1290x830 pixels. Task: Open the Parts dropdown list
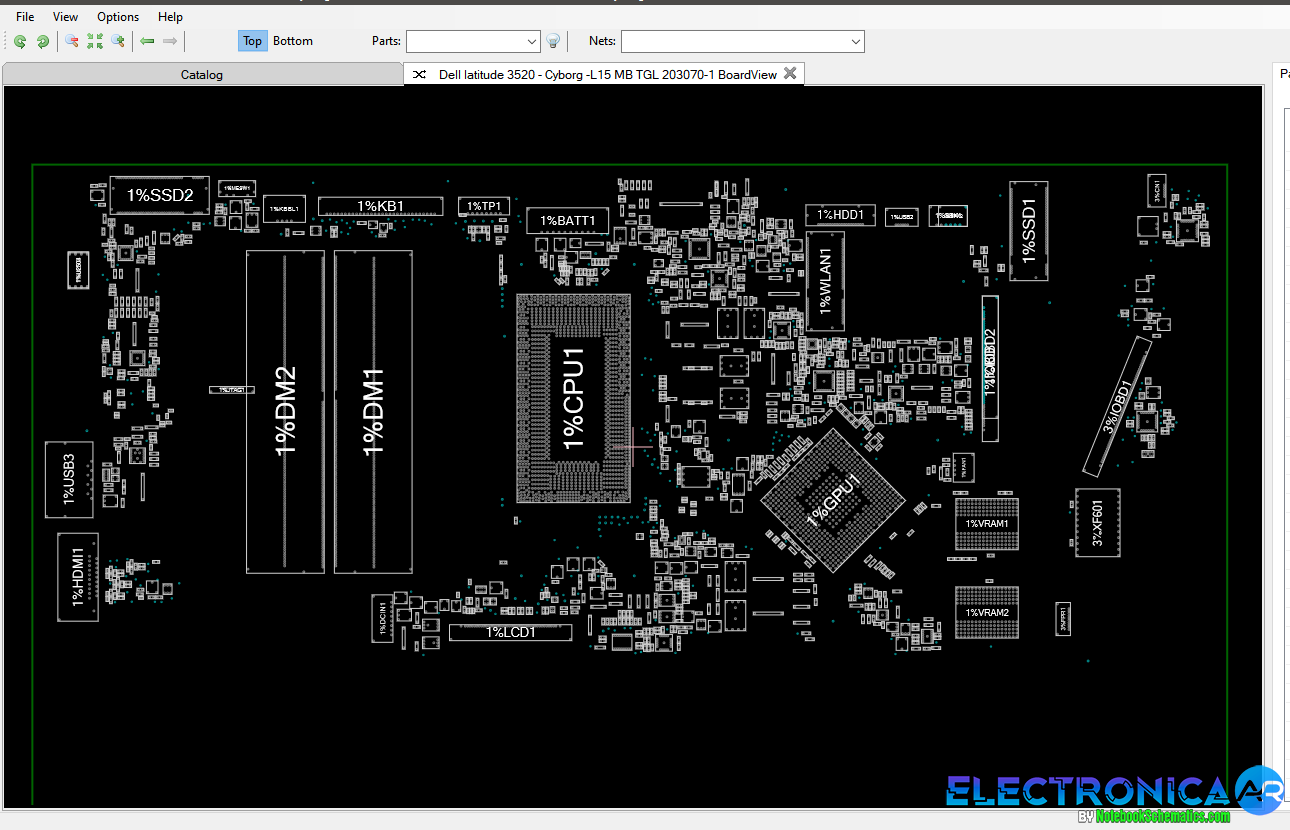click(532, 41)
